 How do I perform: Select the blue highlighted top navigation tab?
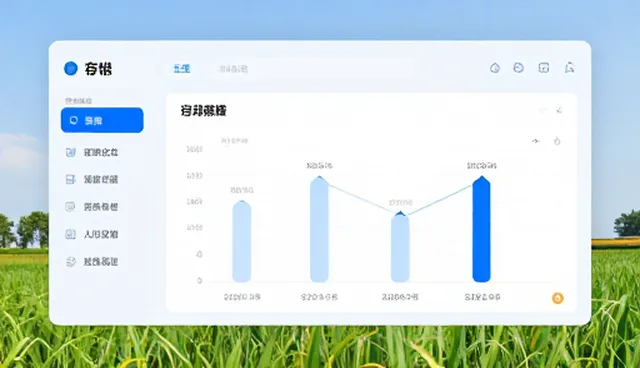click(182, 69)
